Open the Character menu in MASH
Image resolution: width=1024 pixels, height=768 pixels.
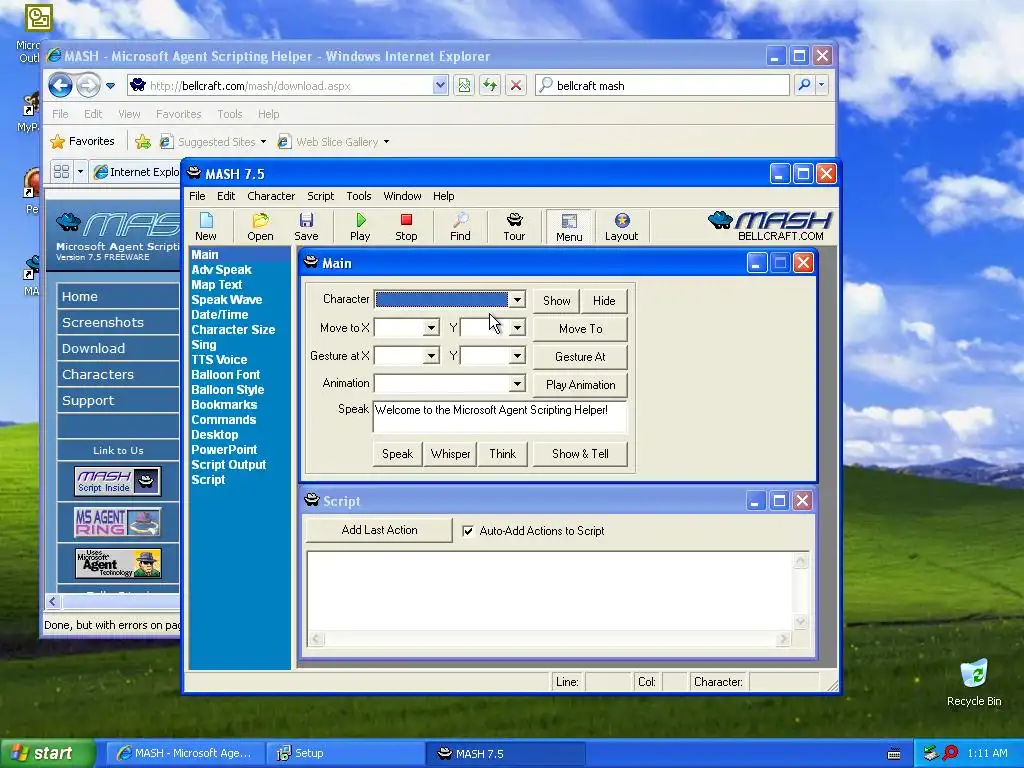pos(271,196)
